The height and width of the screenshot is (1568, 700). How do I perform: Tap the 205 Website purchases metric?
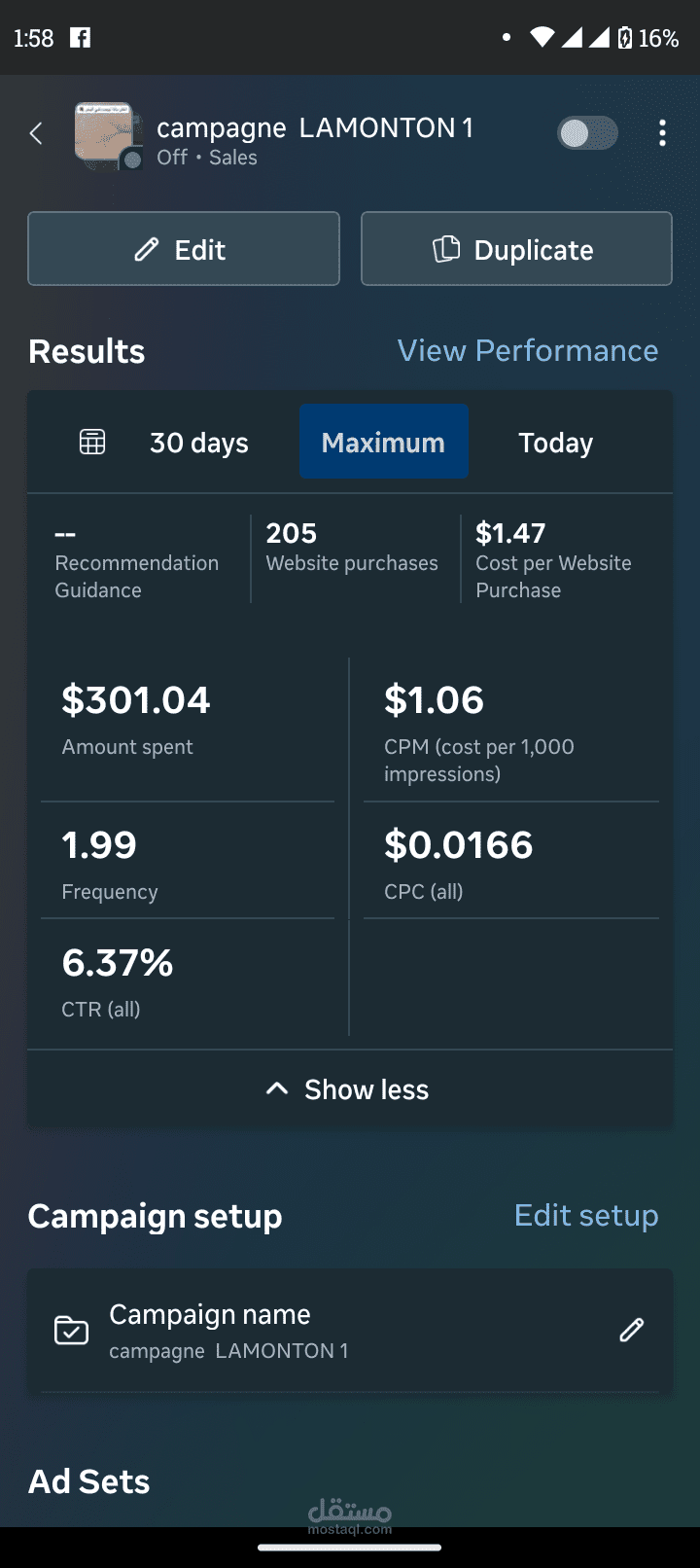pos(352,548)
